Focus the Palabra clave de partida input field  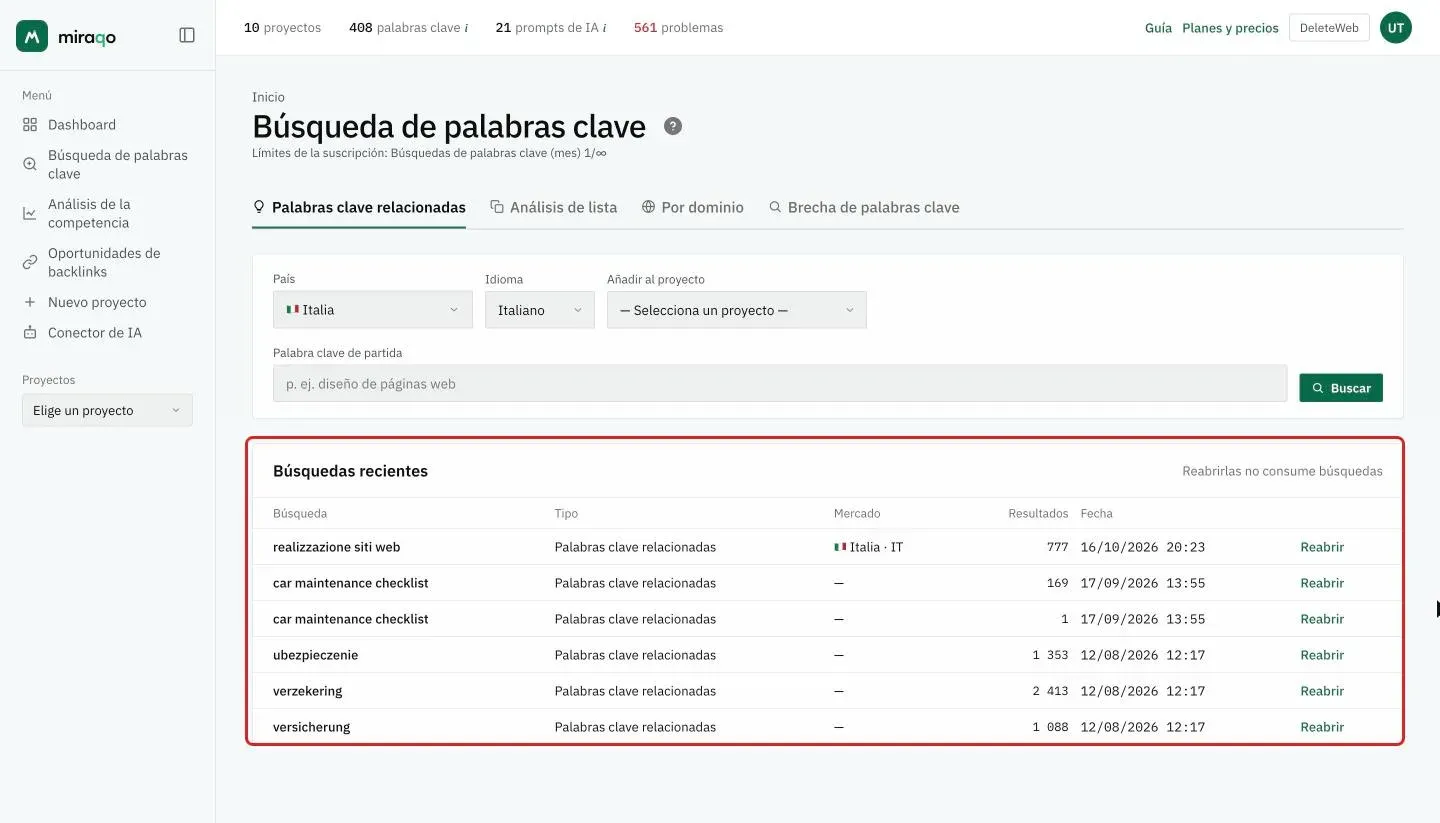tap(780, 383)
